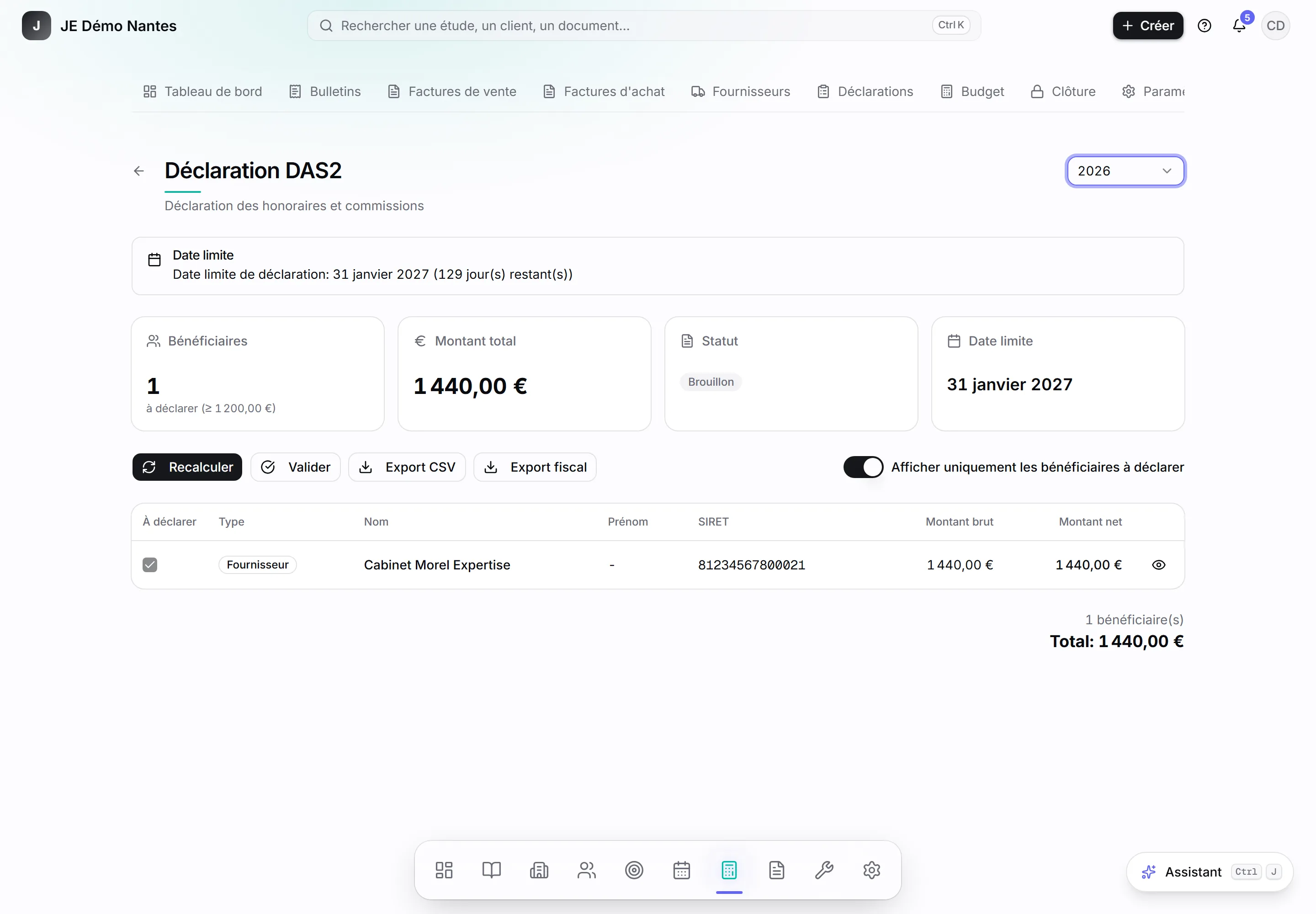Click the Brouillon status badge
1316x914 pixels.
pyautogui.click(x=711, y=382)
